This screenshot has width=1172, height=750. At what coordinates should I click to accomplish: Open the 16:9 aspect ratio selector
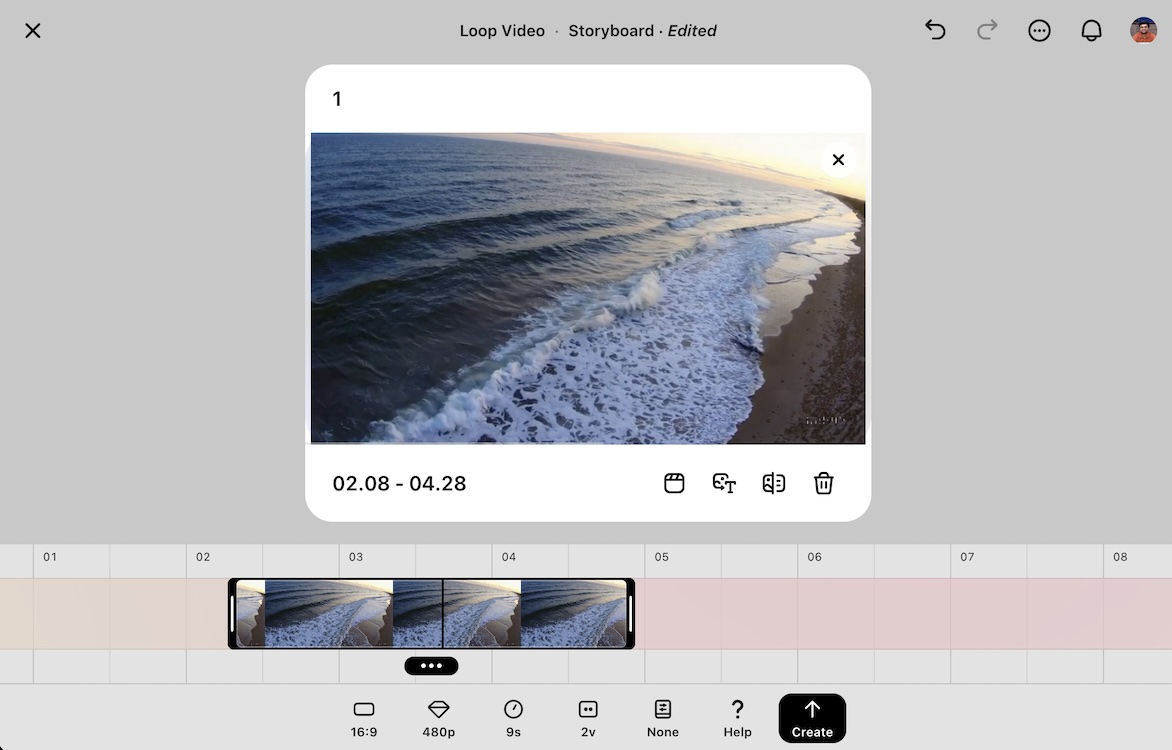coord(363,718)
